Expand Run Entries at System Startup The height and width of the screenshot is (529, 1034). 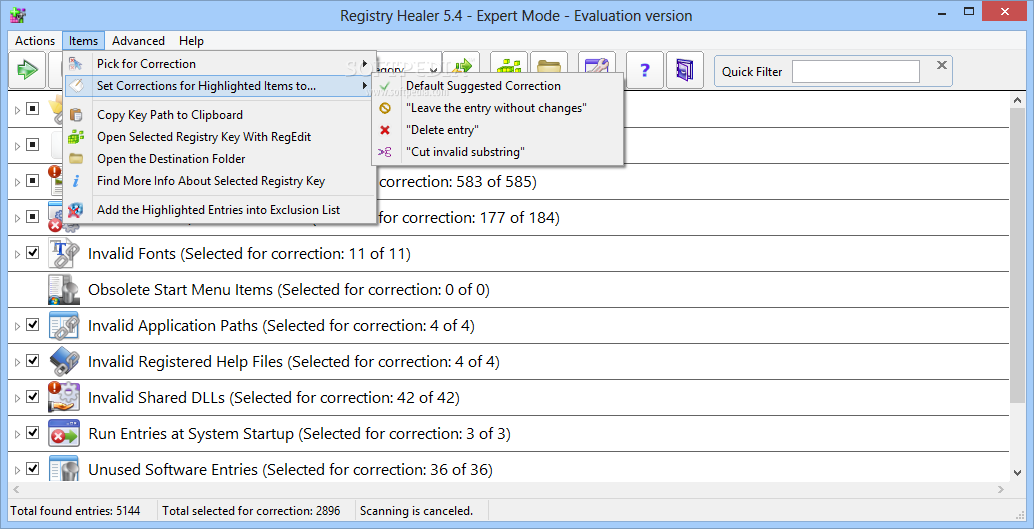(18, 434)
